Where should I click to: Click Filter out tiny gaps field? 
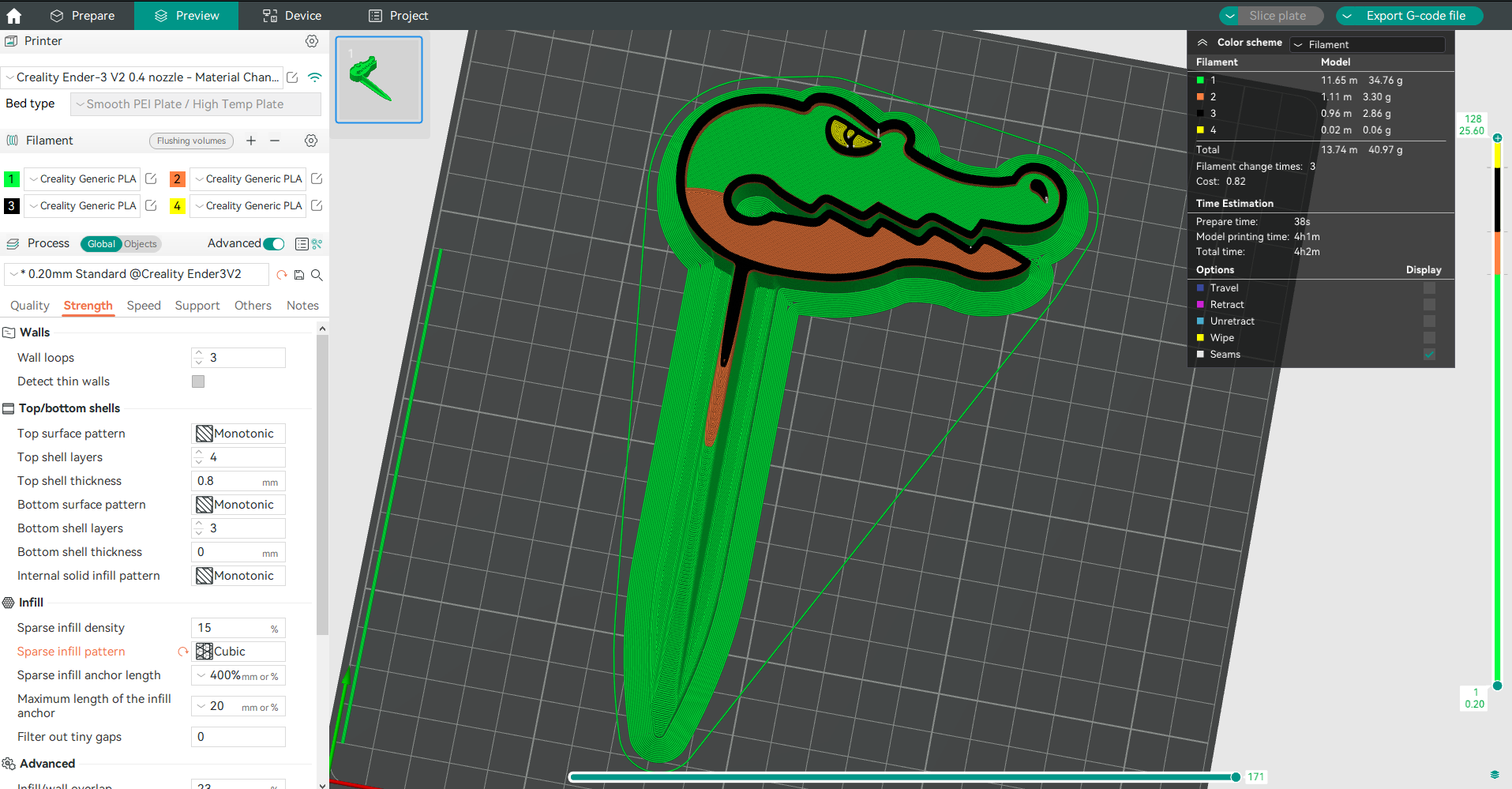click(238, 737)
